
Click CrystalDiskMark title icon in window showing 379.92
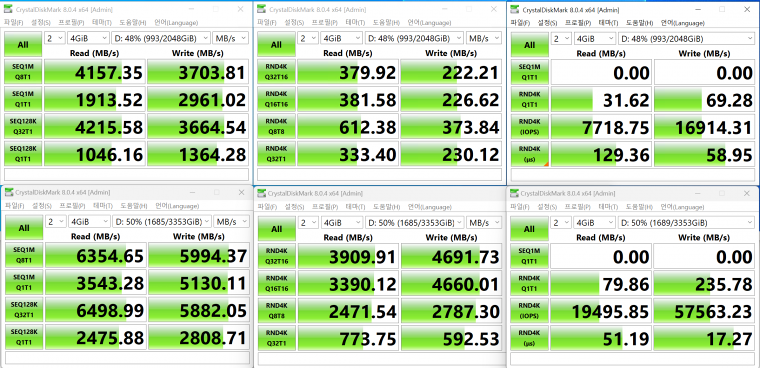pyautogui.click(x=262, y=9)
